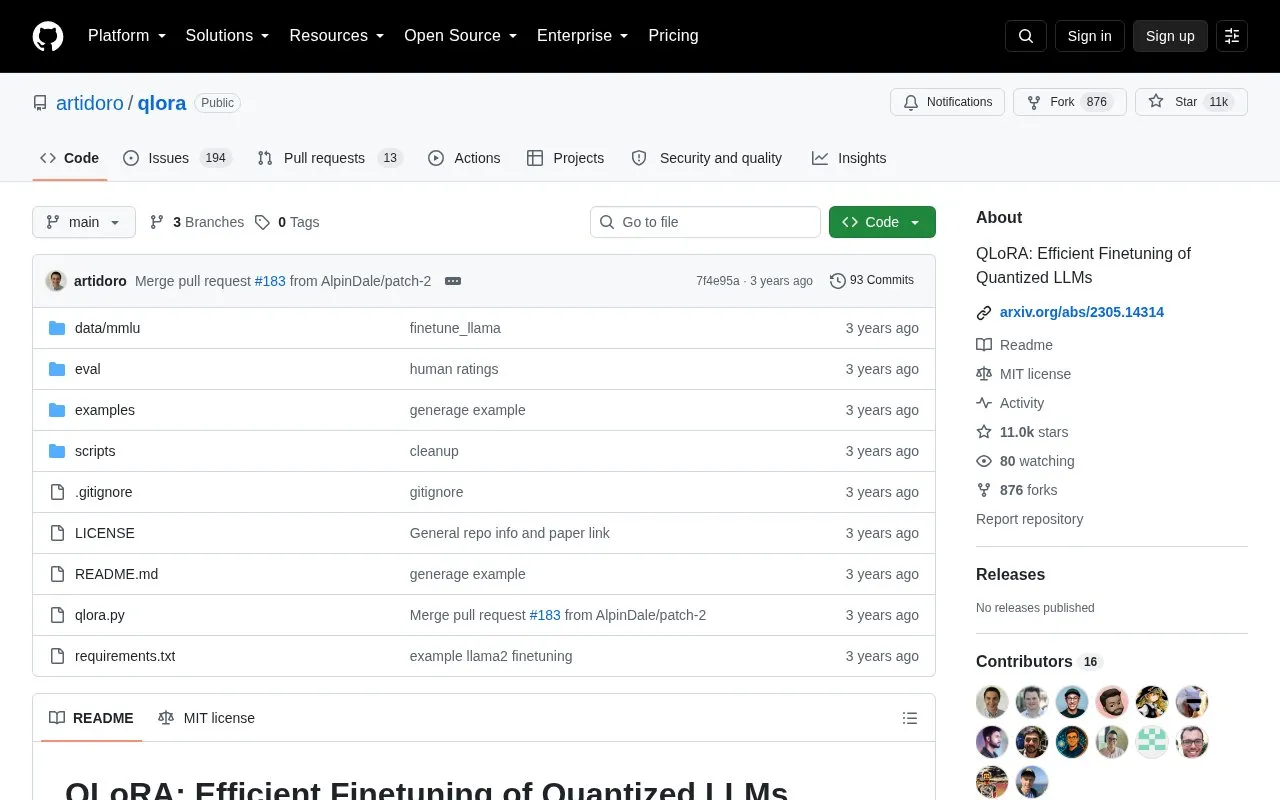Screen dimensions: 1280x800
Task: Click the Notifications bell button
Action: (947, 102)
